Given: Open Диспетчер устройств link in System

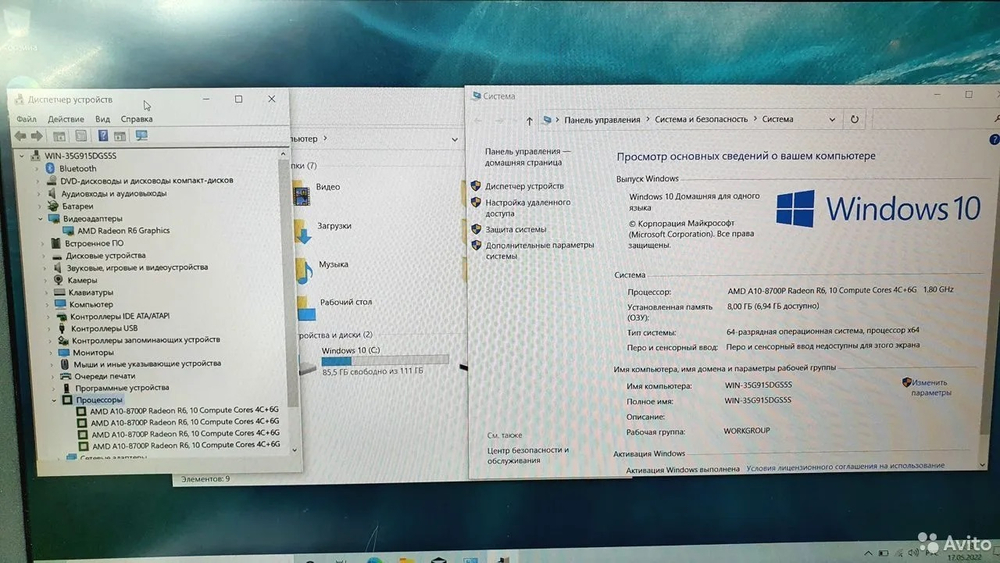Looking at the screenshot, I should coord(524,186).
